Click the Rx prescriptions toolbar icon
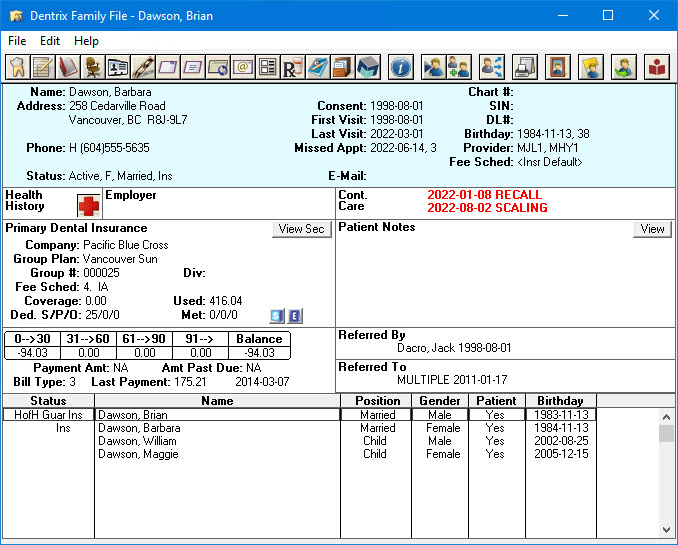The width and height of the screenshot is (678, 545). click(x=292, y=67)
